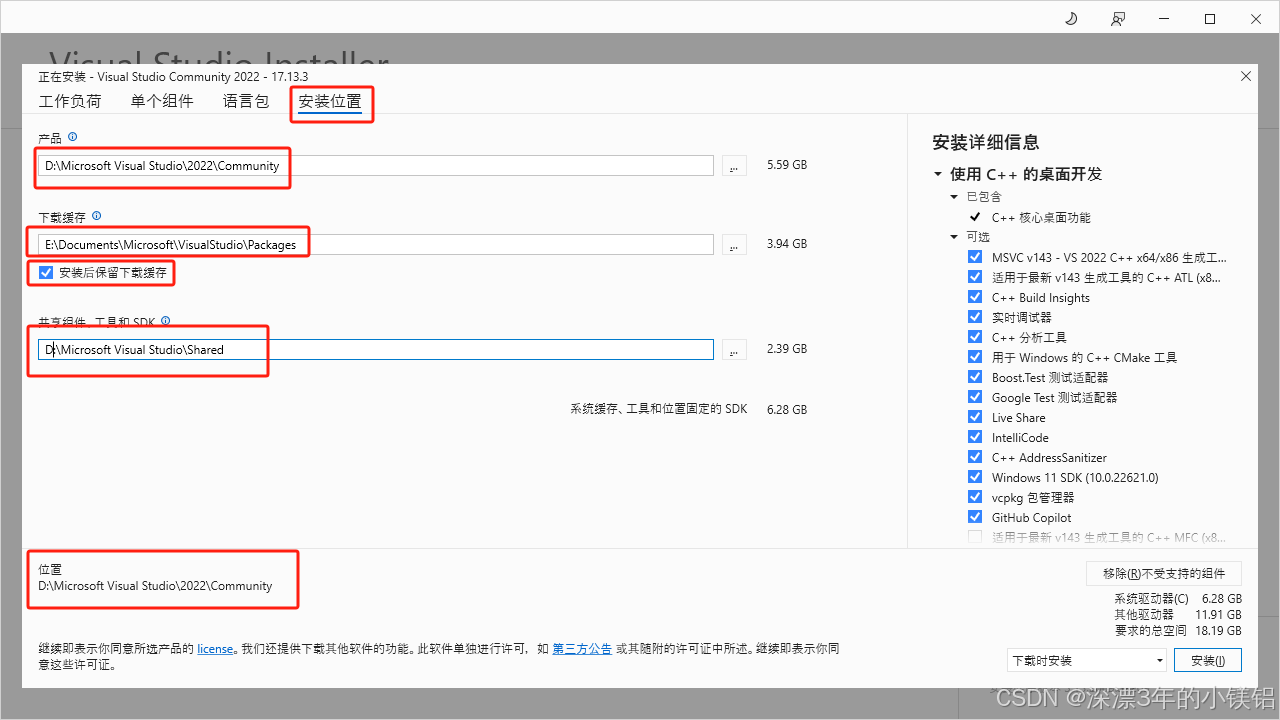
Task: Click the 安装详细信息 heading
Action: [x=985, y=142]
